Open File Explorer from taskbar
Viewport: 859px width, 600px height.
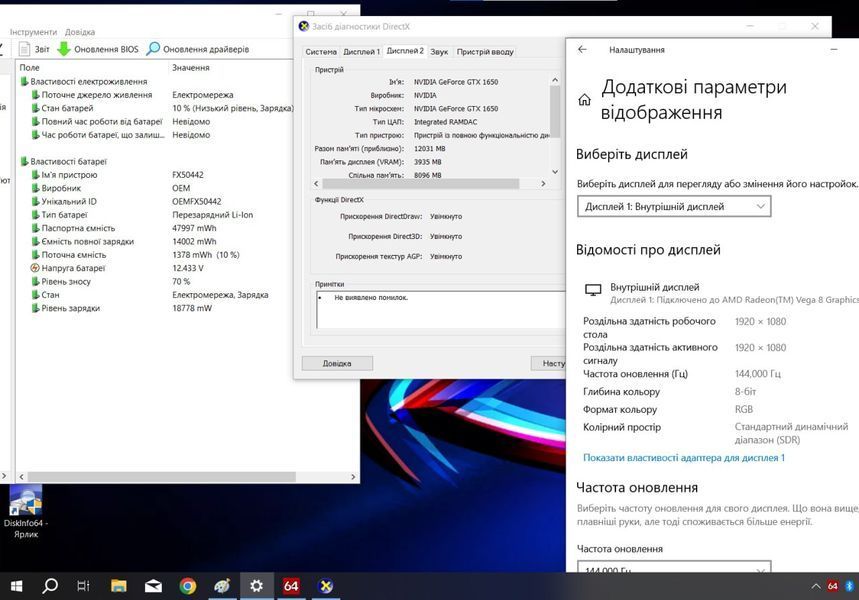click(x=118, y=586)
